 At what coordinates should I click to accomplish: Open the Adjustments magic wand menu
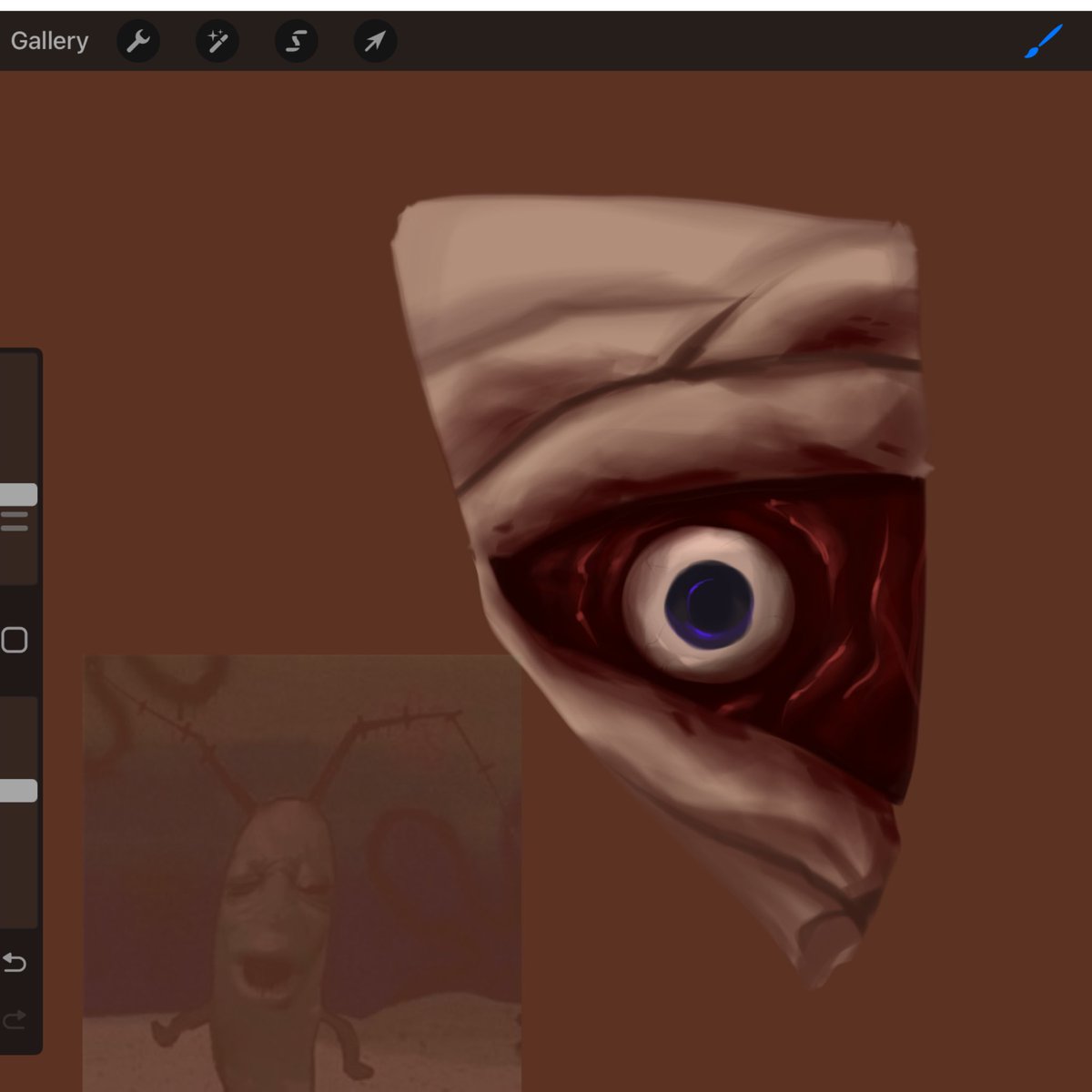217,41
